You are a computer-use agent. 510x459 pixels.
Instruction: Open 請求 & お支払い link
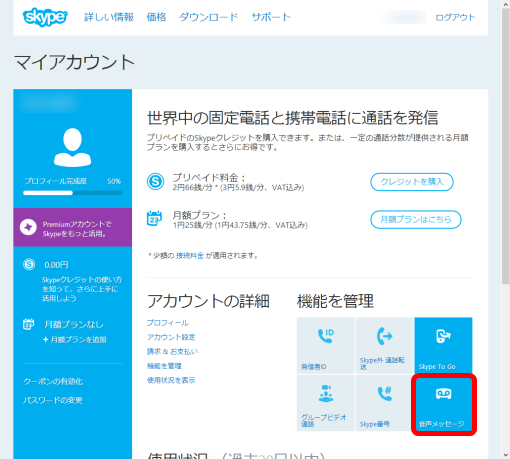172,352
